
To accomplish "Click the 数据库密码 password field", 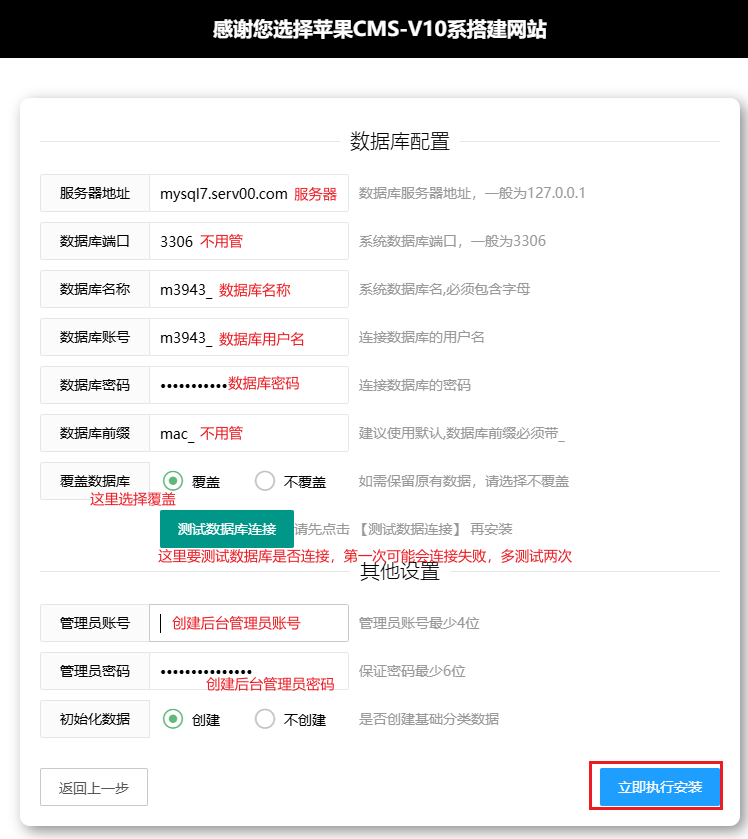I will [249, 385].
